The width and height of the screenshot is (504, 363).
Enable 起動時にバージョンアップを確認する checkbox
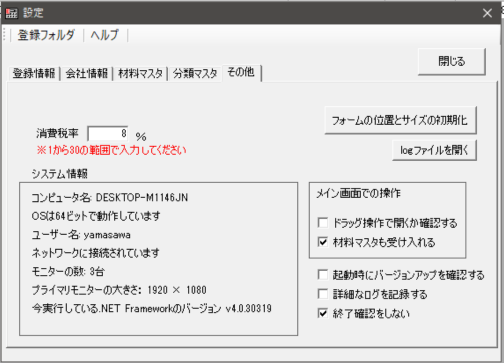[323, 275]
